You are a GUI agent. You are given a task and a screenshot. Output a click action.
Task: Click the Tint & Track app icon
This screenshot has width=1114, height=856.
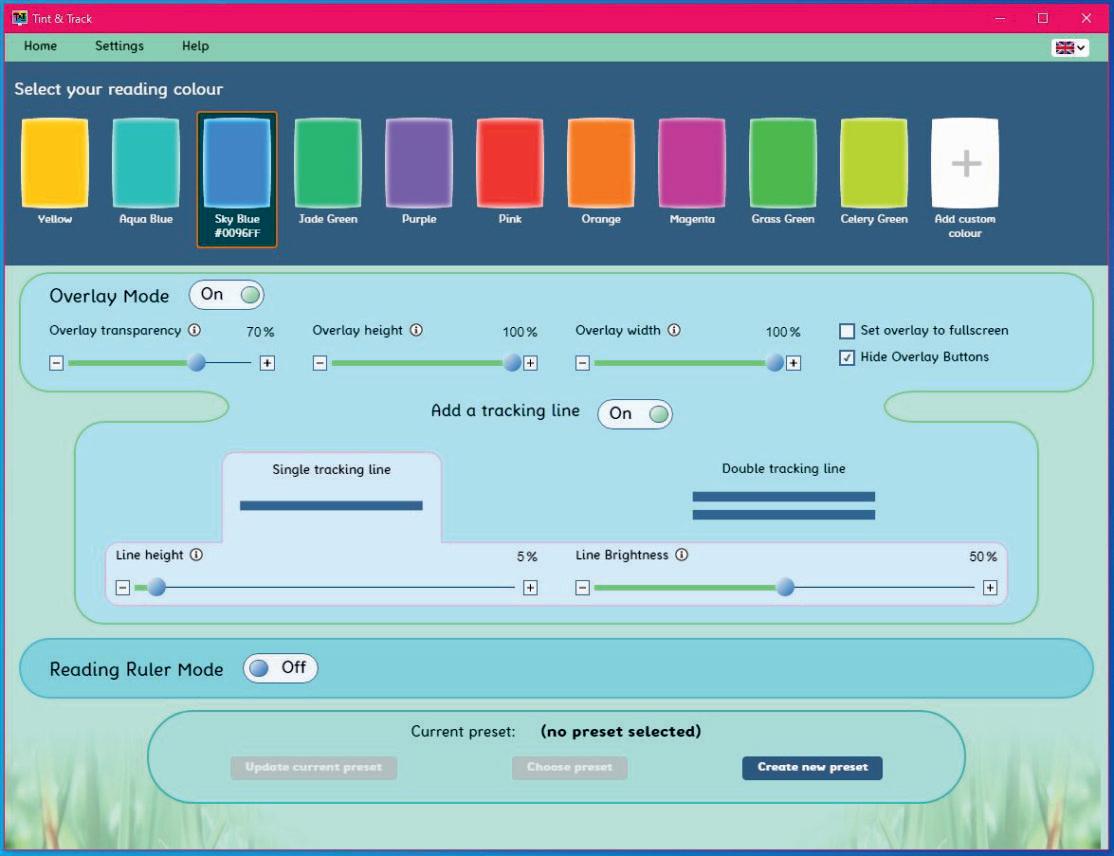pos(19,18)
